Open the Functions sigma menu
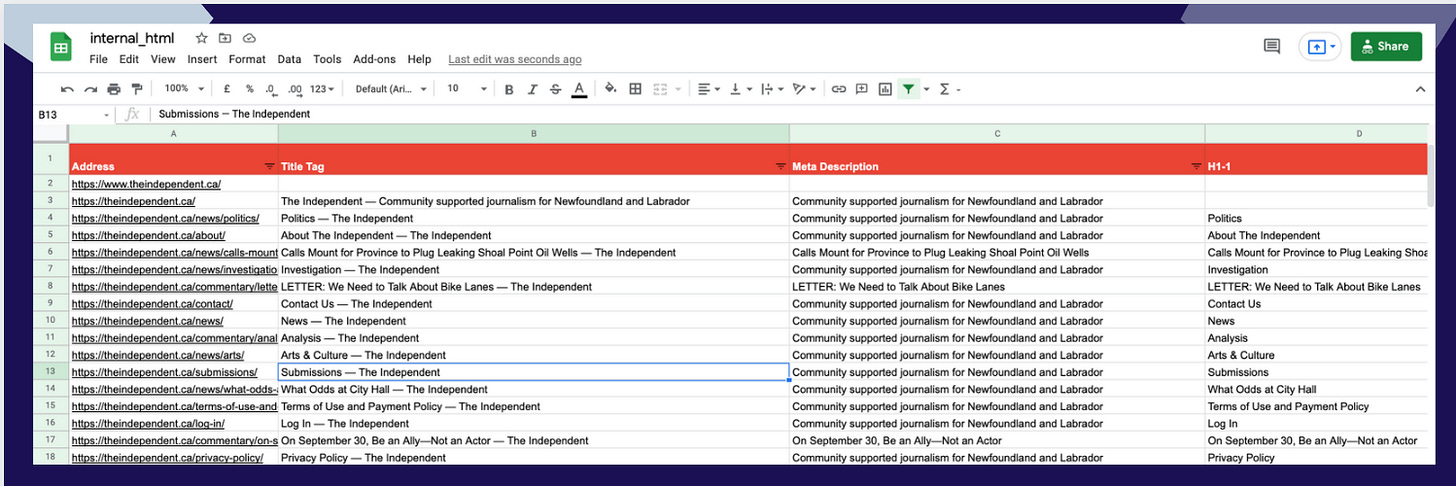The height and width of the screenshot is (486, 1456). (x=945, y=89)
